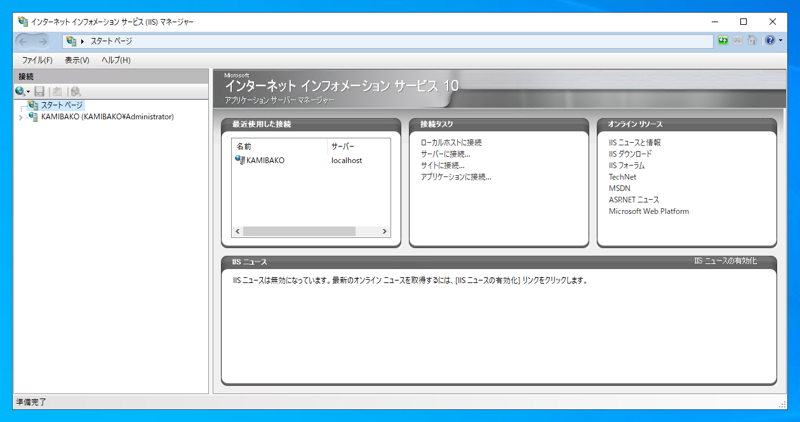Click the IIS Manager title bar app icon
The image size is (800, 422).
click(x=23, y=22)
